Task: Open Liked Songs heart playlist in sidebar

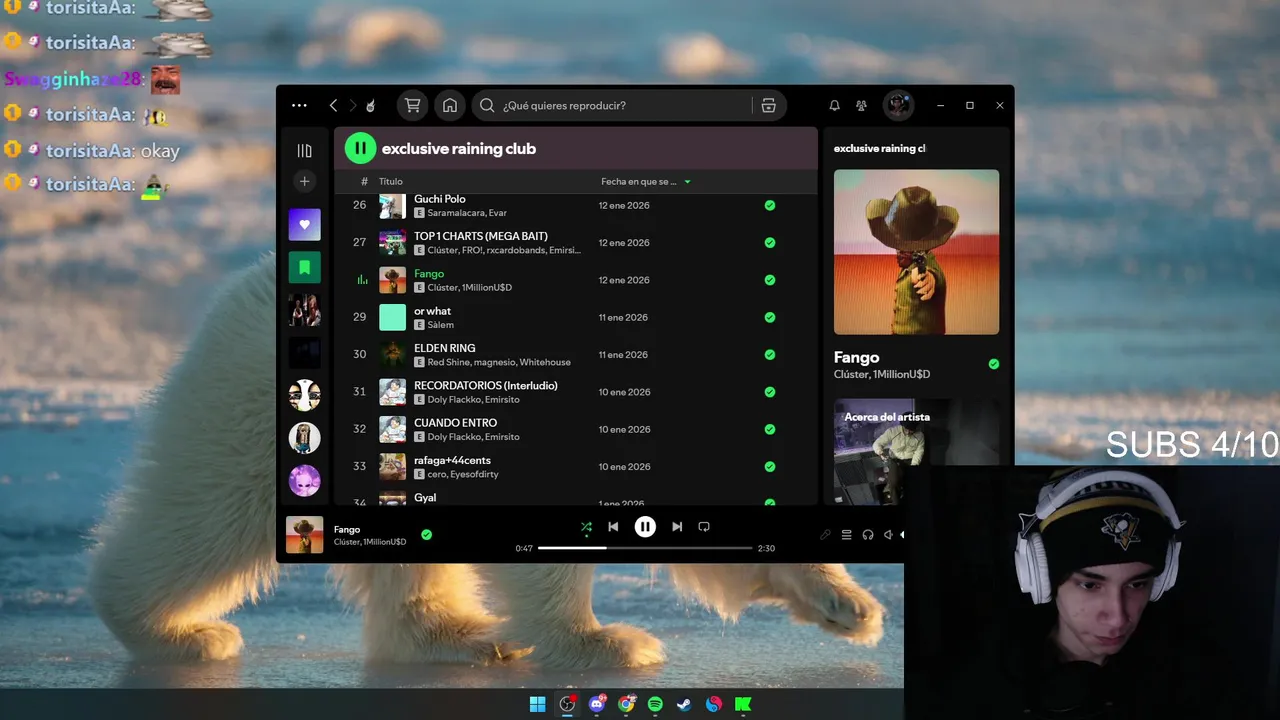Action: (305, 225)
